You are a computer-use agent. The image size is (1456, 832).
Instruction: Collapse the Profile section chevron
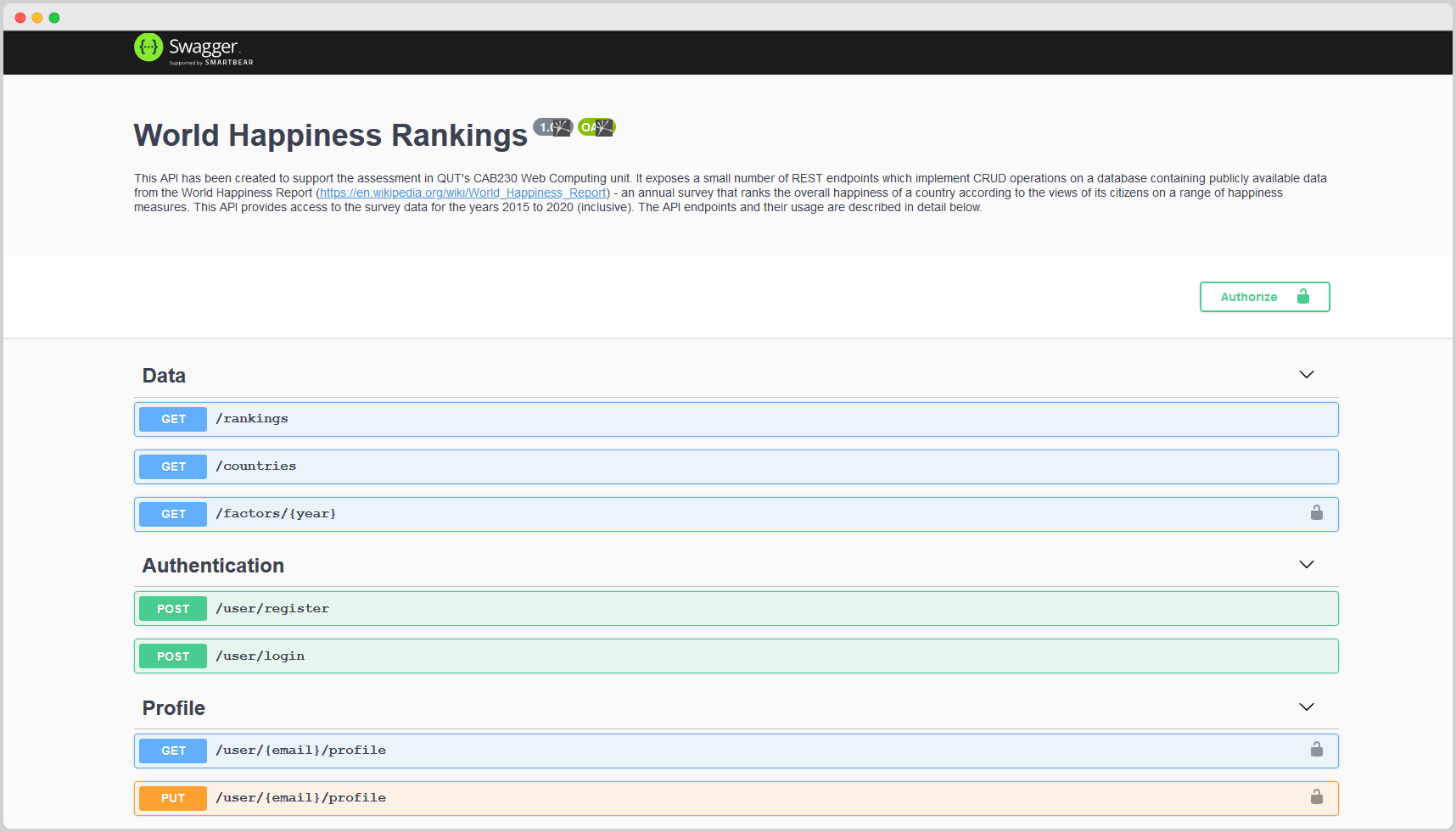(1306, 707)
